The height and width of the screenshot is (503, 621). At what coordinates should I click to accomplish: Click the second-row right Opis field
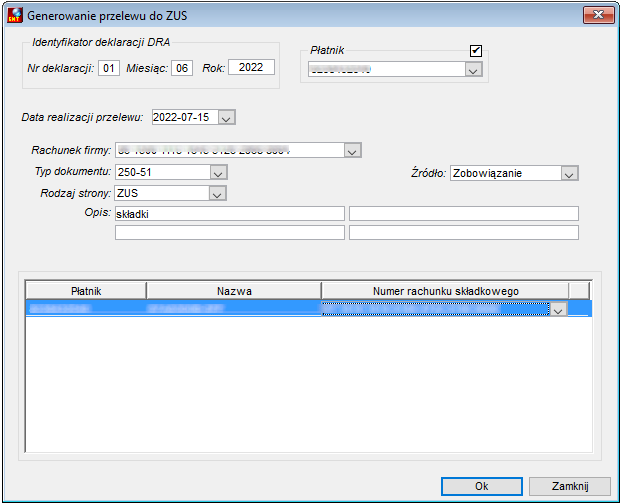pyautogui.click(x=464, y=232)
